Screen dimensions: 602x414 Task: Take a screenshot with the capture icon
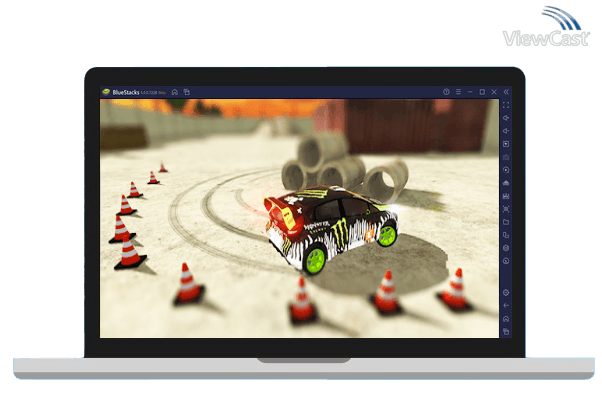(x=506, y=209)
